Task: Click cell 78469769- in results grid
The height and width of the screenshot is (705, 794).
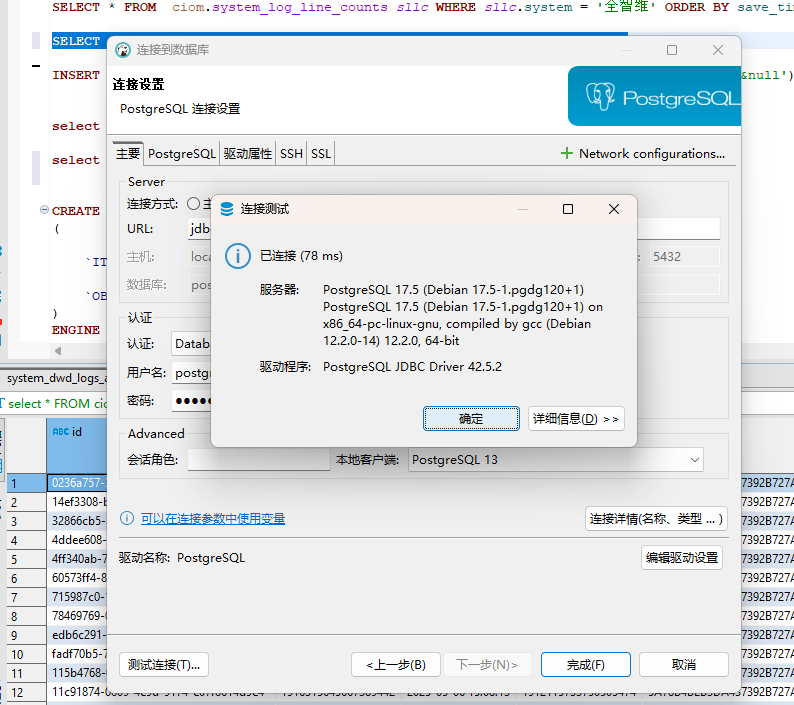Action: pos(77,616)
